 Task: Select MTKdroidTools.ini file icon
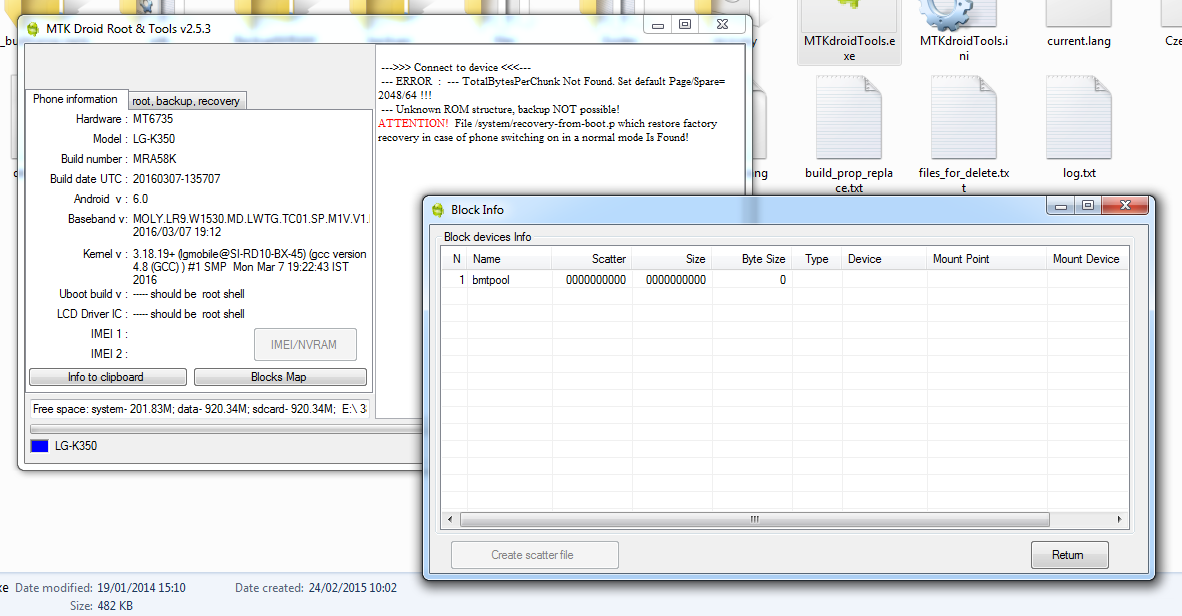coord(963,32)
